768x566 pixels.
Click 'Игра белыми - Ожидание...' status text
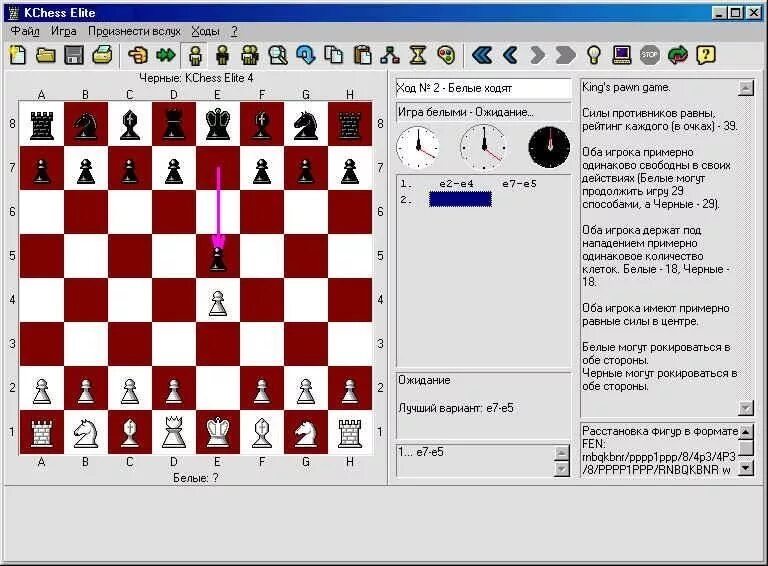pyautogui.click(x=465, y=112)
